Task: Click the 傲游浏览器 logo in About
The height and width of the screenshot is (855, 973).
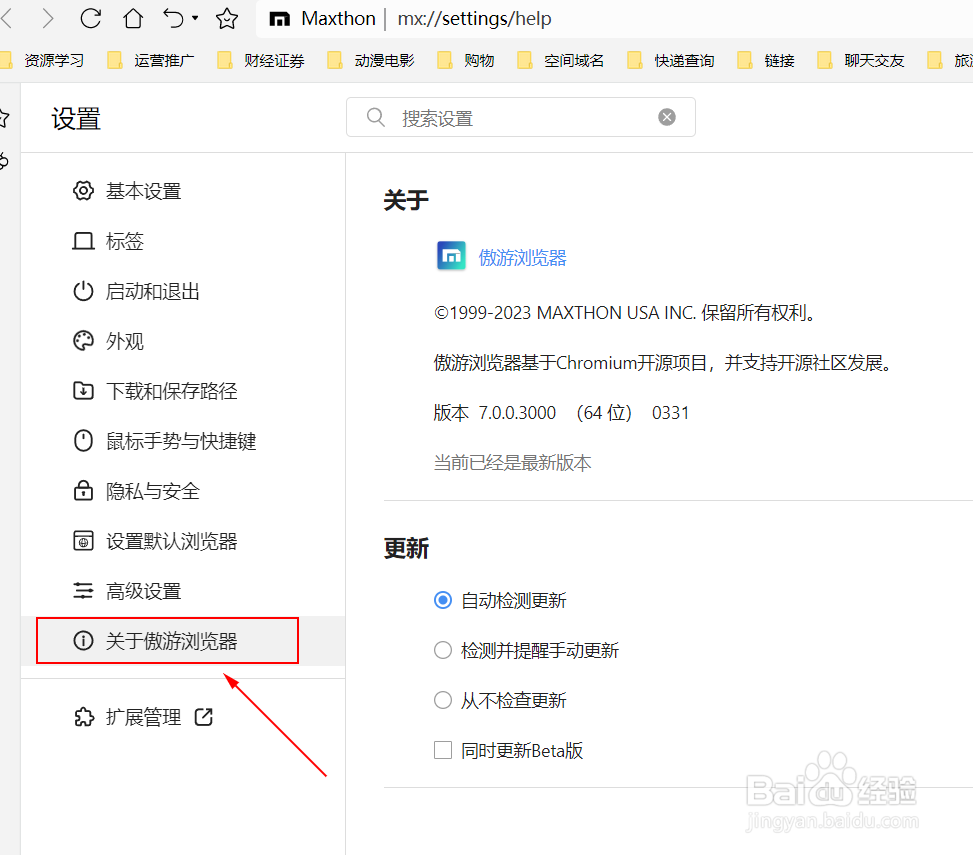Action: [x=451, y=256]
